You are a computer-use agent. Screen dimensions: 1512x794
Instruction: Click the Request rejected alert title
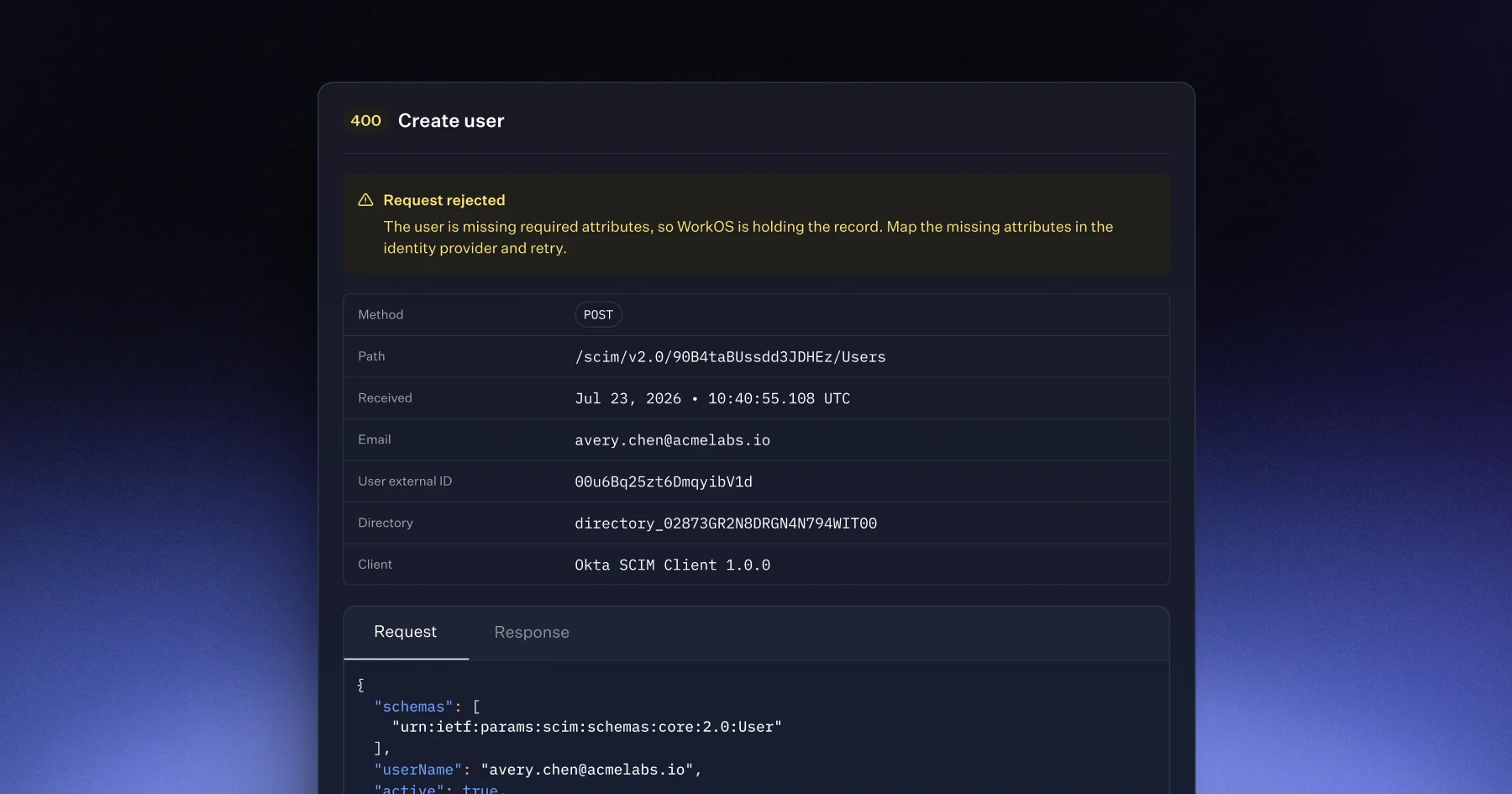[444, 200]
